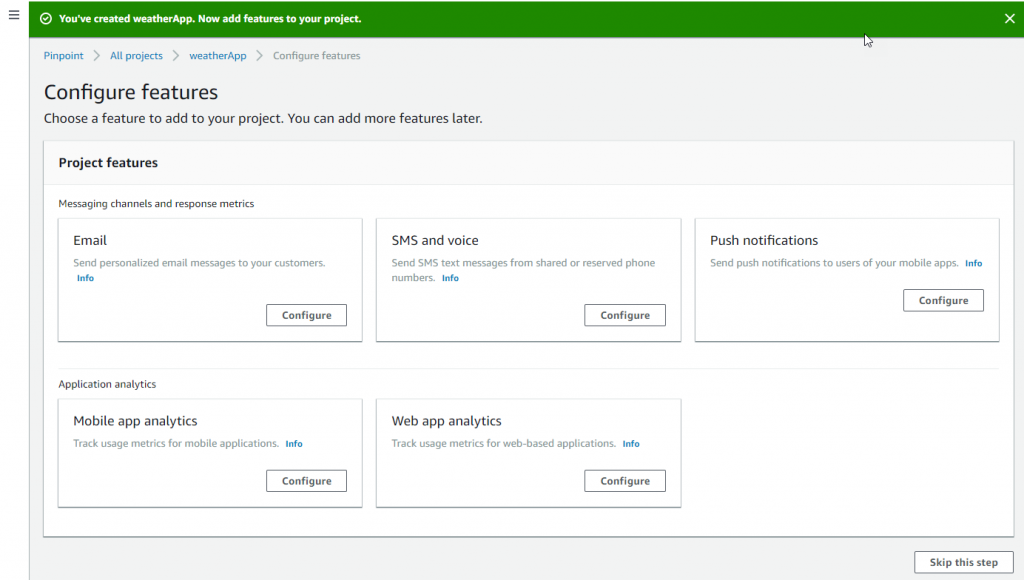Configure Web app analytics
The image size is (1024, 580).
tap(624, 480)
